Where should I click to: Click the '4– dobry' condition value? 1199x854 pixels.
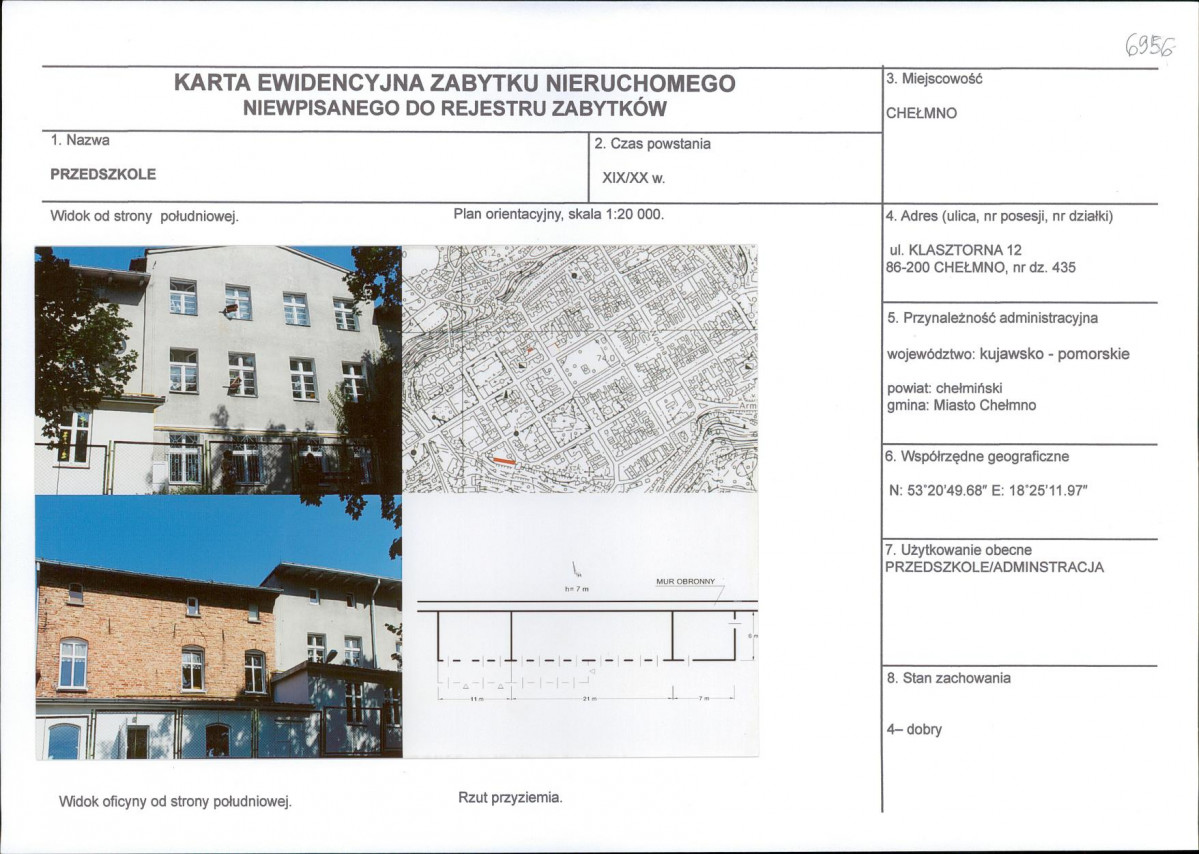[x=914, y=729]
